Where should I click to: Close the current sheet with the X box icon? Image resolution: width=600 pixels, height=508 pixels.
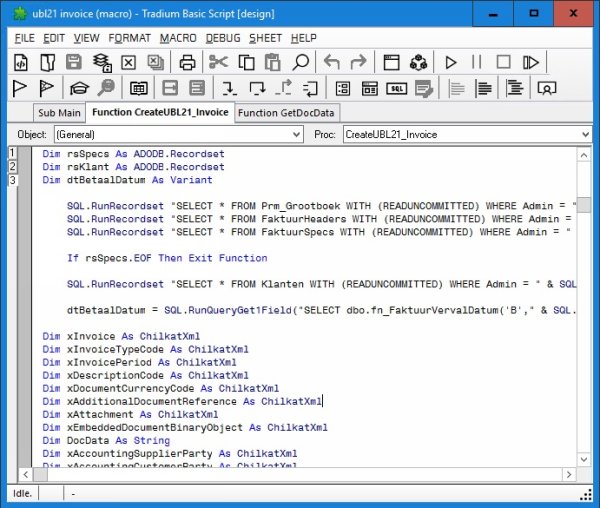(x=129, y=62)
